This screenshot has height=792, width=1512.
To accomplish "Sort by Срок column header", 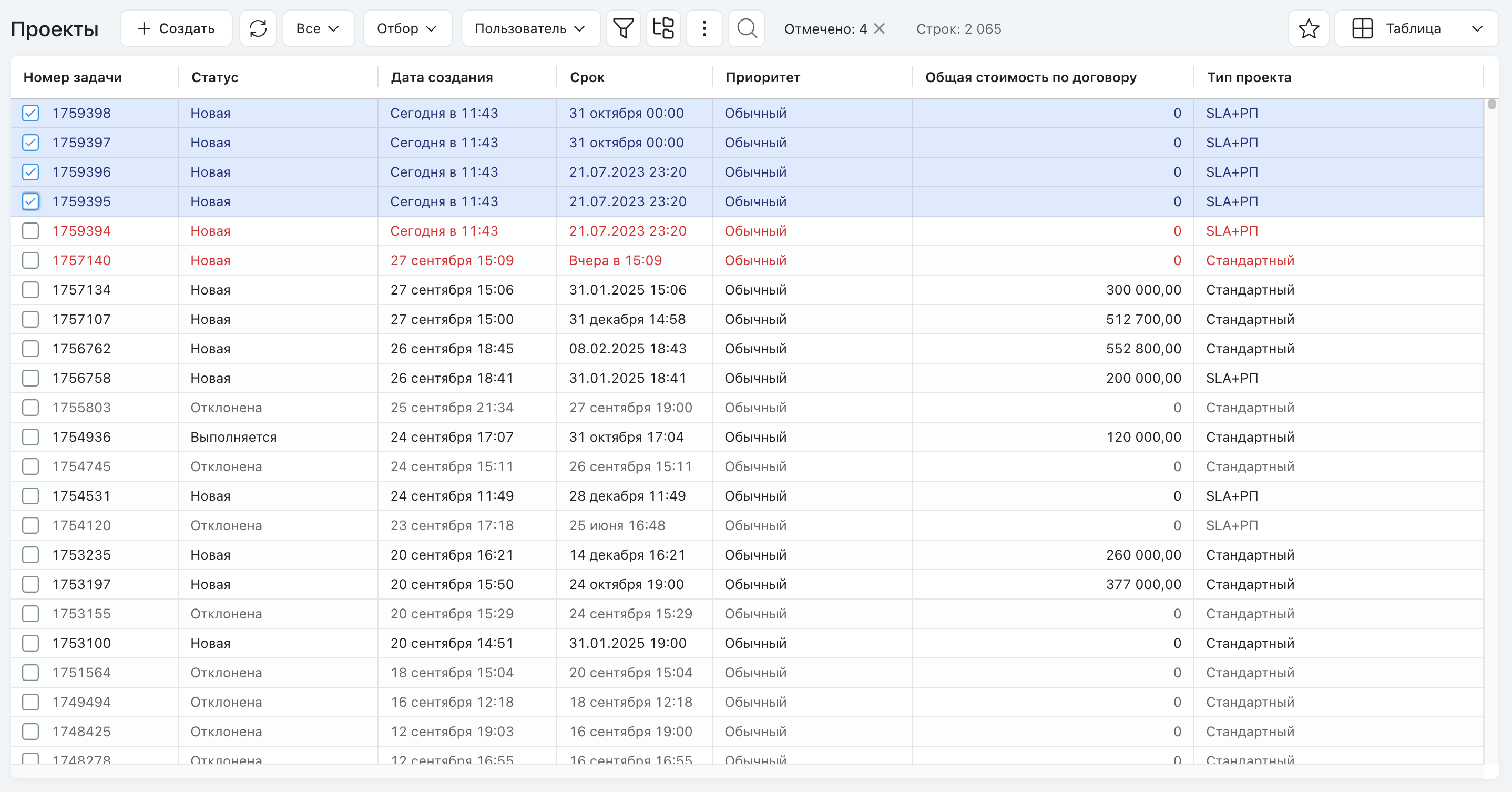I will click(587, 77).
